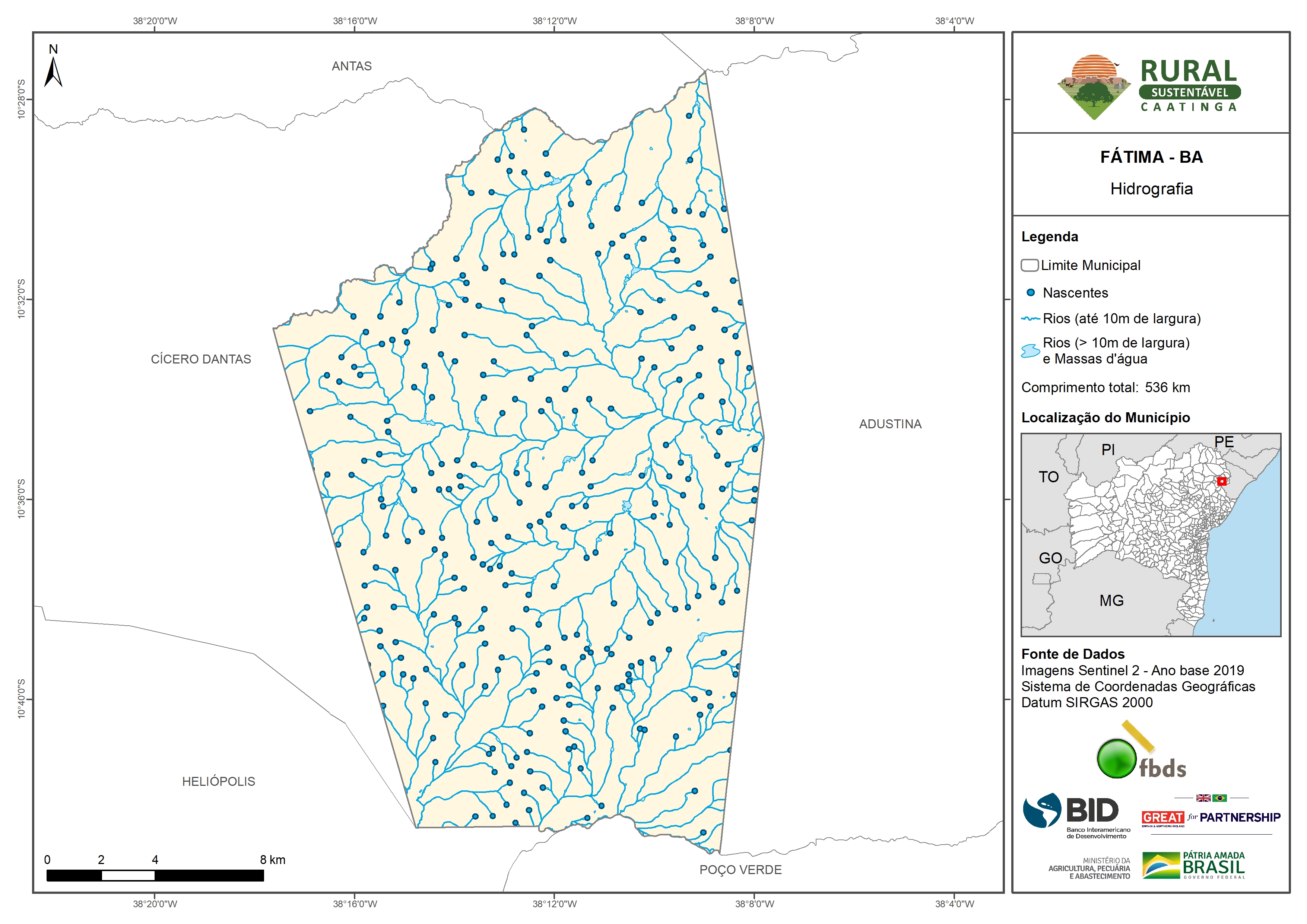Click the Pátria Amada Brasil logo
1307x924 pixels.
1194,866
